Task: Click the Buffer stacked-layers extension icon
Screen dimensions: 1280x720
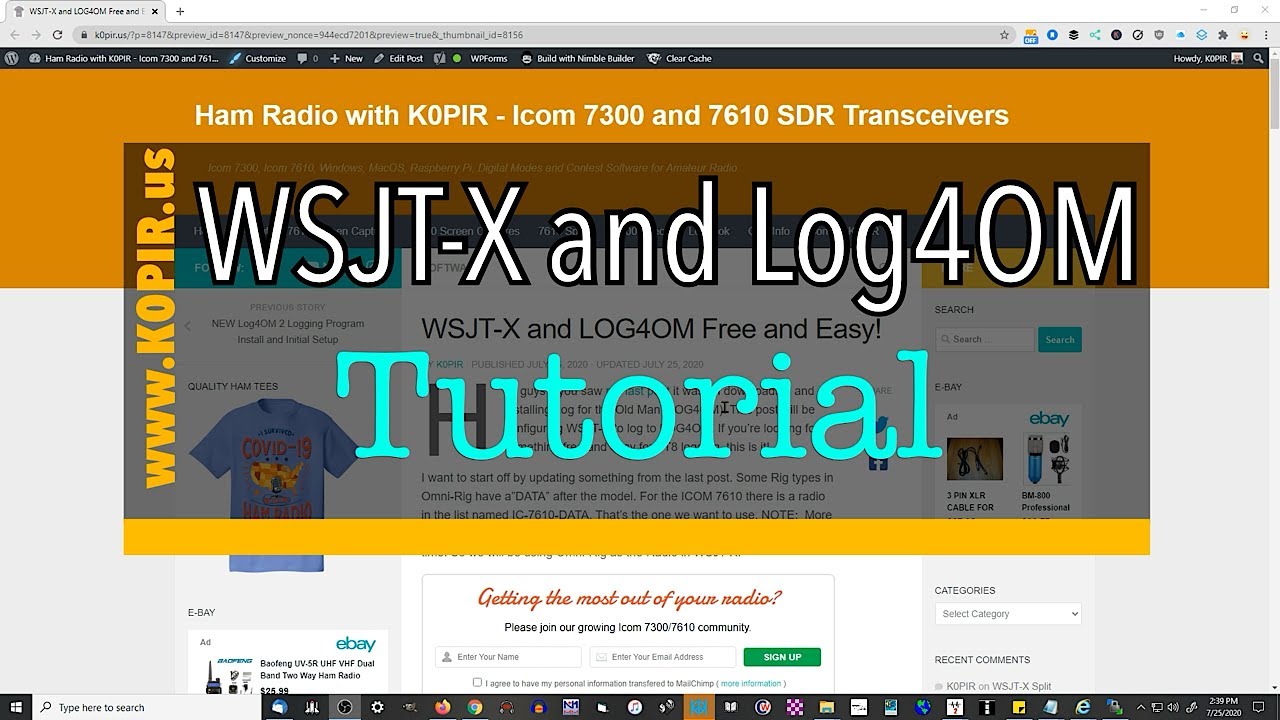Action: (1074, 35)
